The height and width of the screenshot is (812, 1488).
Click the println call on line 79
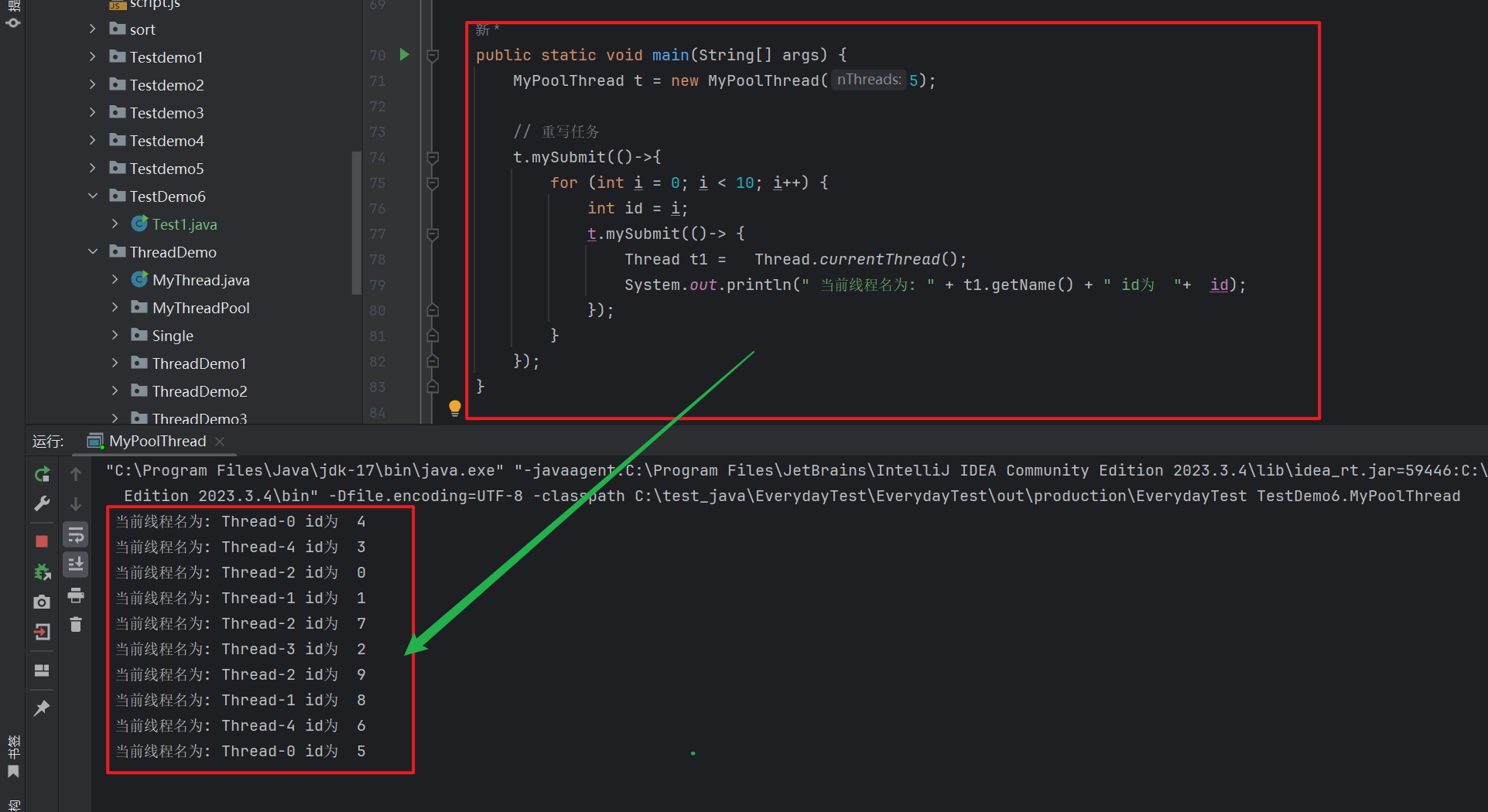click(758, 285)
